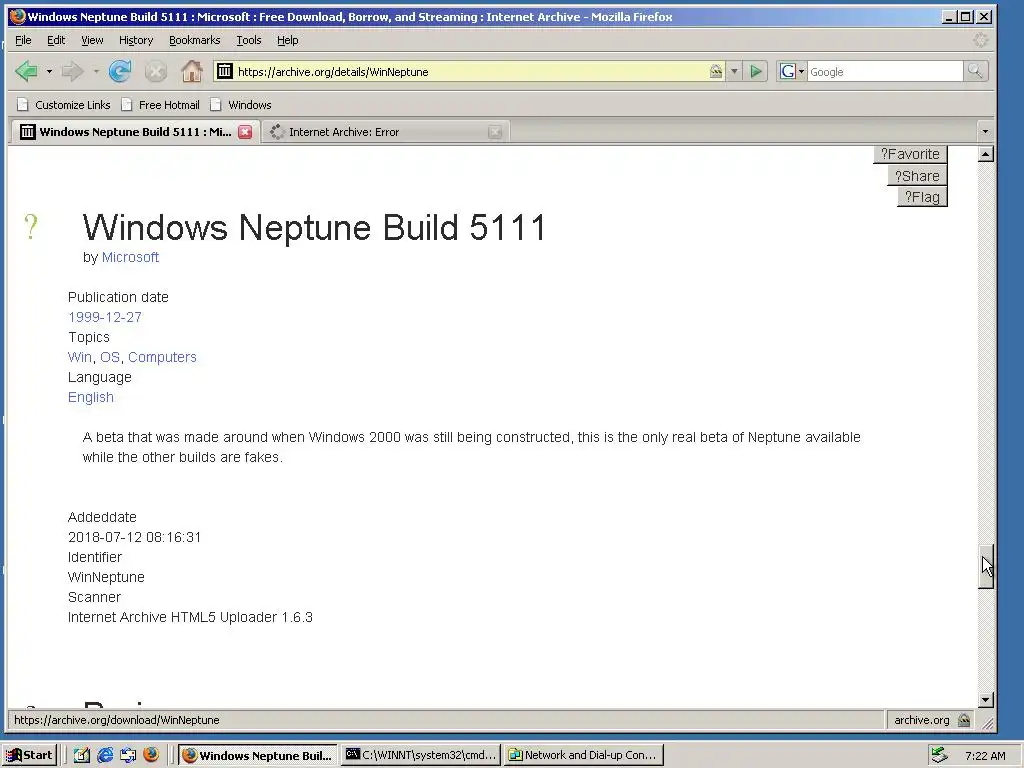Image resolution: width=1024 pixels, height=768 pixels.
Task: Open the Forward history dropdown arrow
Action: tap(96, 71)
